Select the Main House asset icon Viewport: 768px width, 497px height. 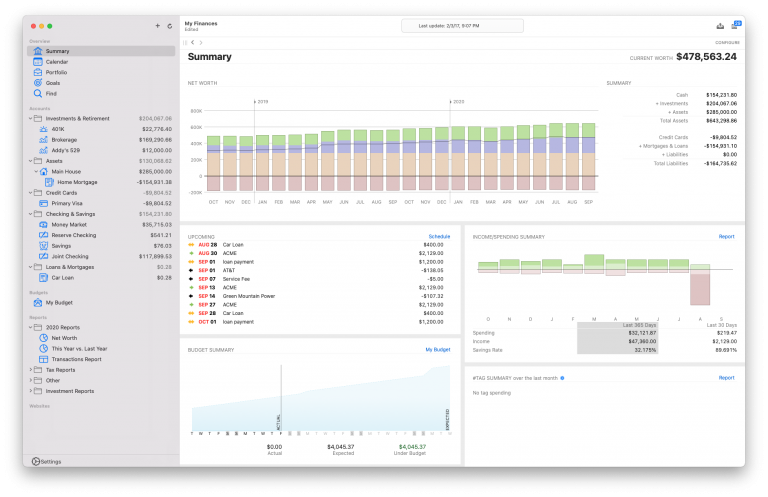(x=44, y=171)
